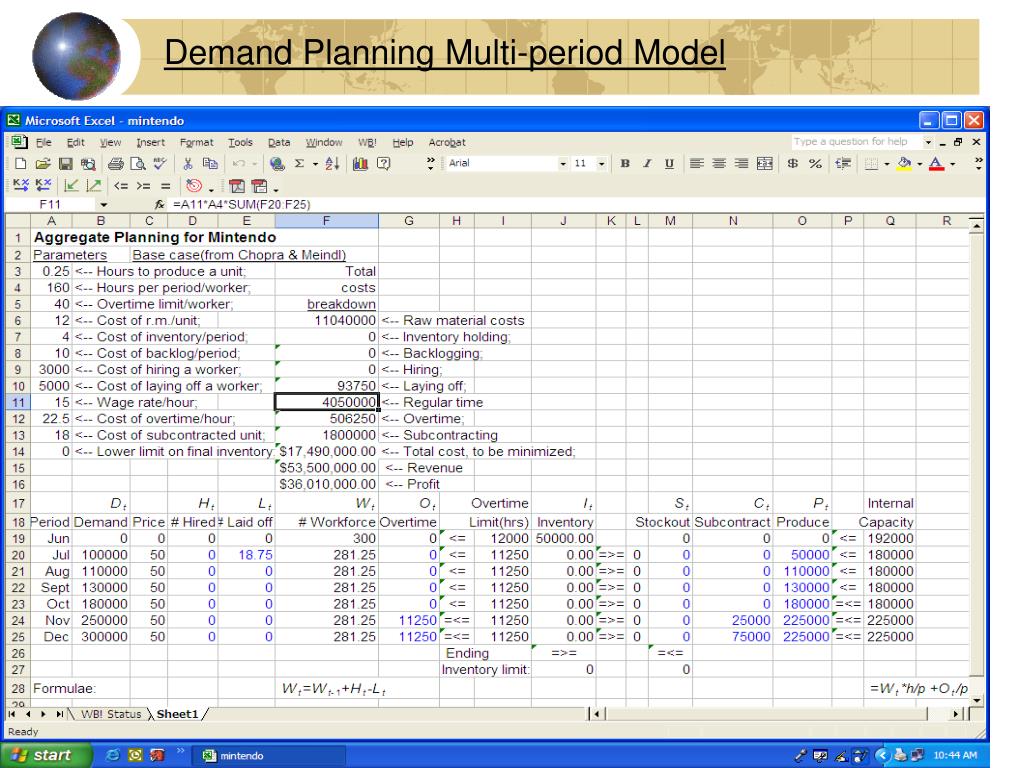1024x768 pixels.
Task: Toggle right text alignment
Action: click(x=741, y=163)
